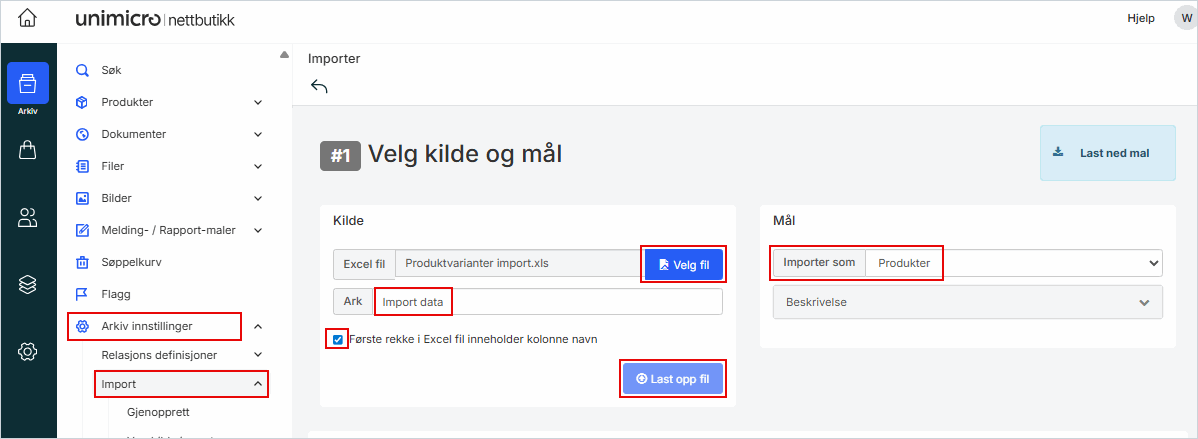The image size is (1198, 439).
Task: Open the shopping bag module icon
Action: [28, 150]
